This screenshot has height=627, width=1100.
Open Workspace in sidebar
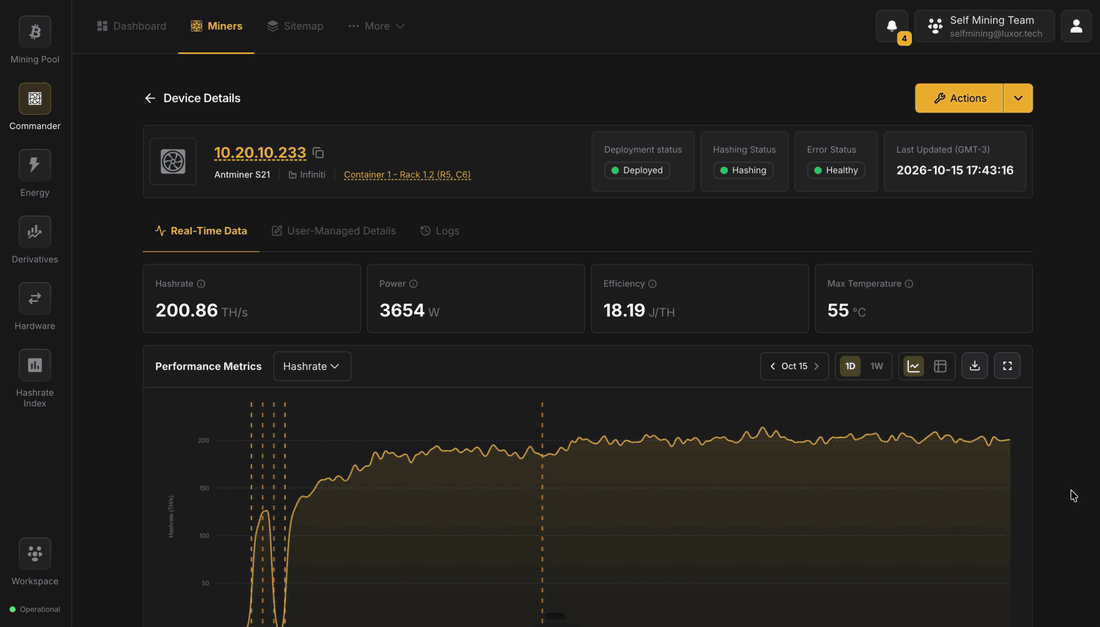pos(34,562)
